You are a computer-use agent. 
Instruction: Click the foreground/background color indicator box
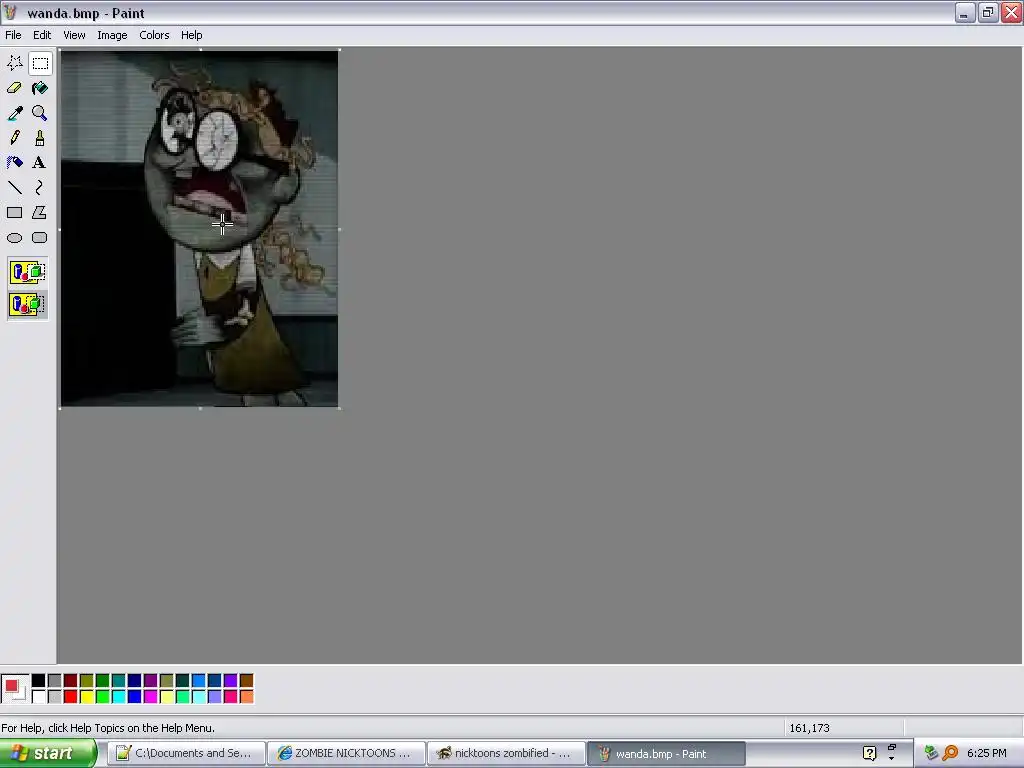pos(14,689)
